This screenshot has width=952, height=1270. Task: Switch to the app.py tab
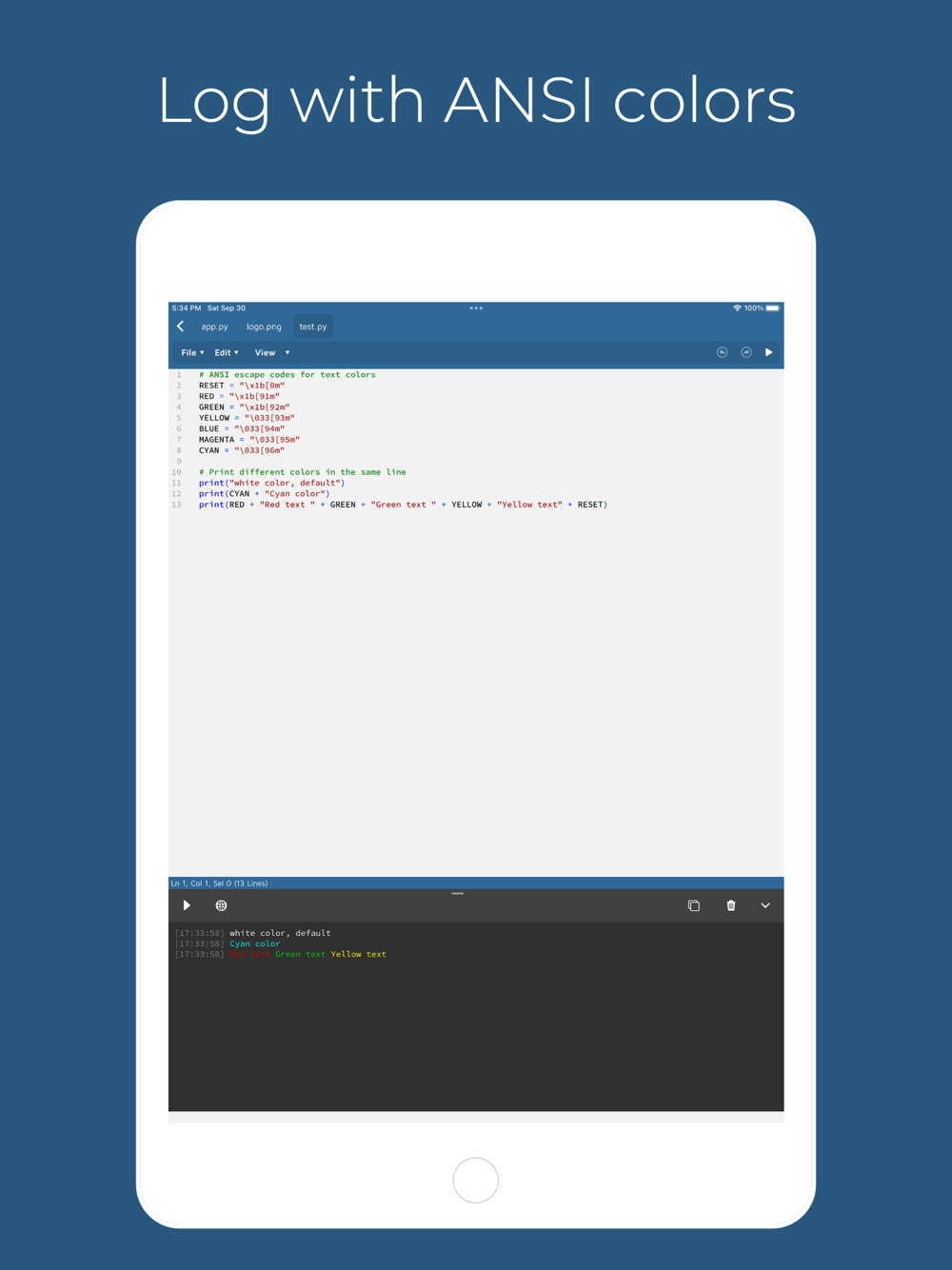coord(214,327)
